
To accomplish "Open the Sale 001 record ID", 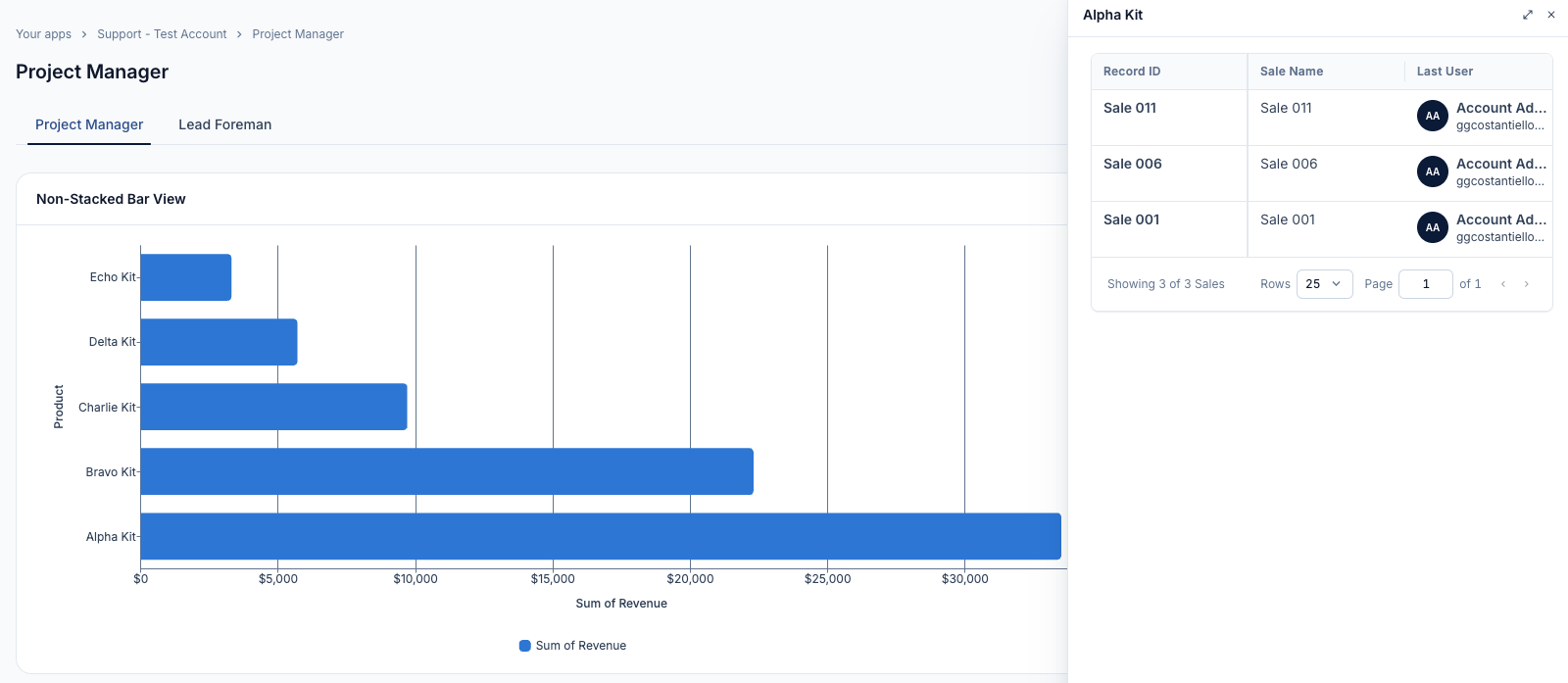I will click(1132, 220).
